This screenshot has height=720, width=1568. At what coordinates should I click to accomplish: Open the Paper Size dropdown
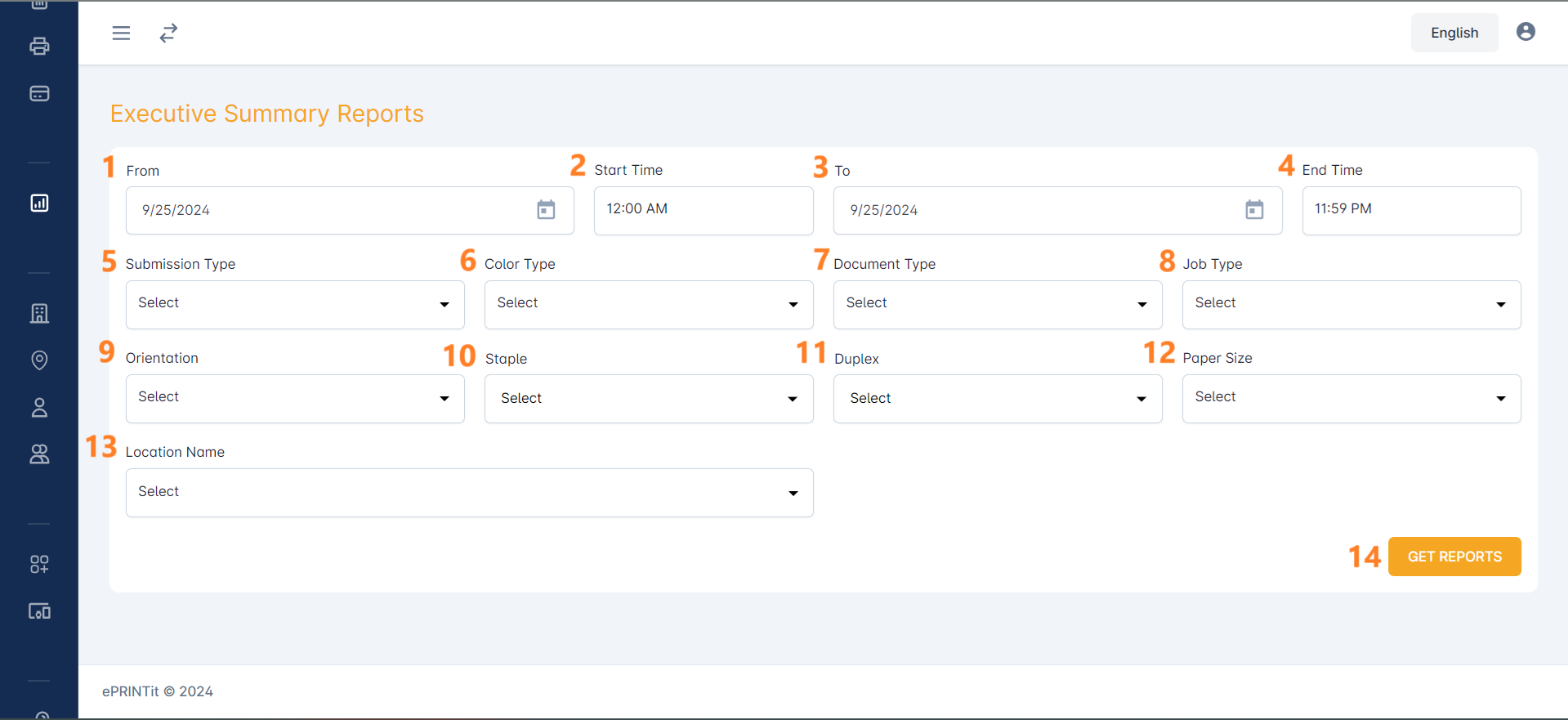[x=1351, y=398]
